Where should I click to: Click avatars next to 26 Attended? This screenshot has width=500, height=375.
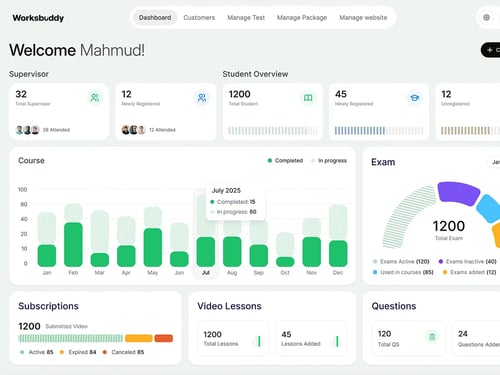[28, 130]
